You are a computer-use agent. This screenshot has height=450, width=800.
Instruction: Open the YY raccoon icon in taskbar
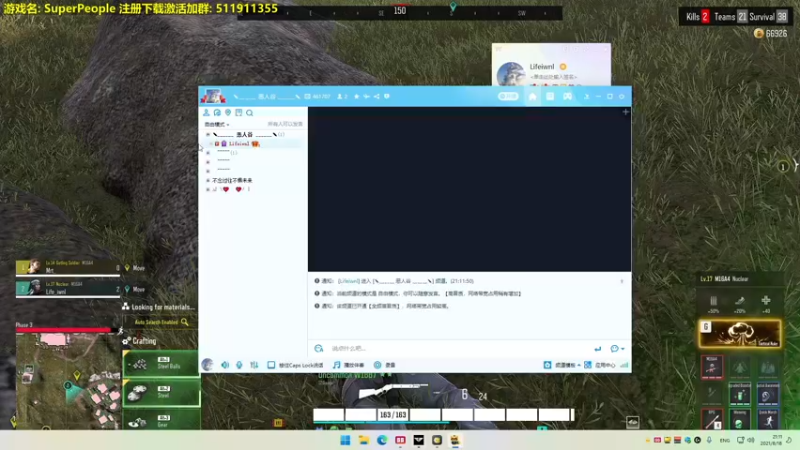(x=455, y=440)
